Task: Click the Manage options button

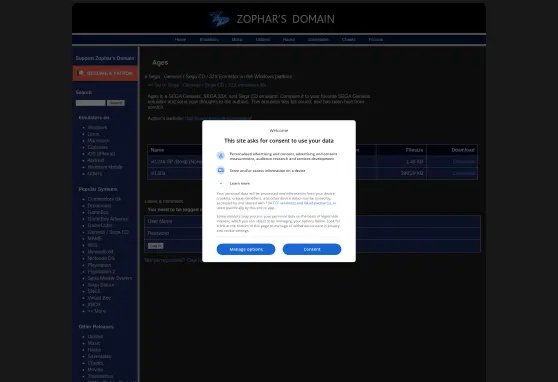Action: click(246, 249)
